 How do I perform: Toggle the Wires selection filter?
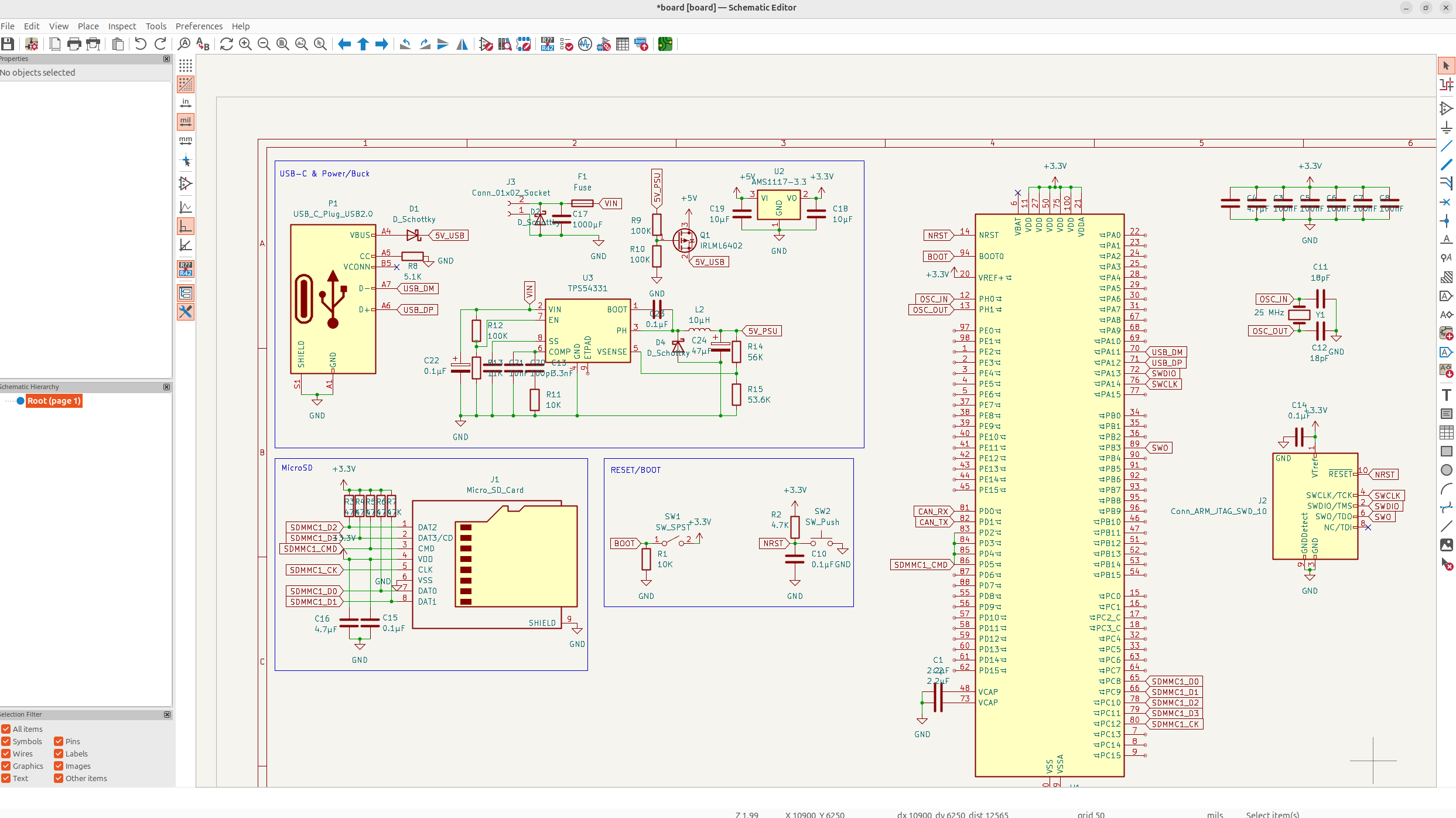point(6,754)
